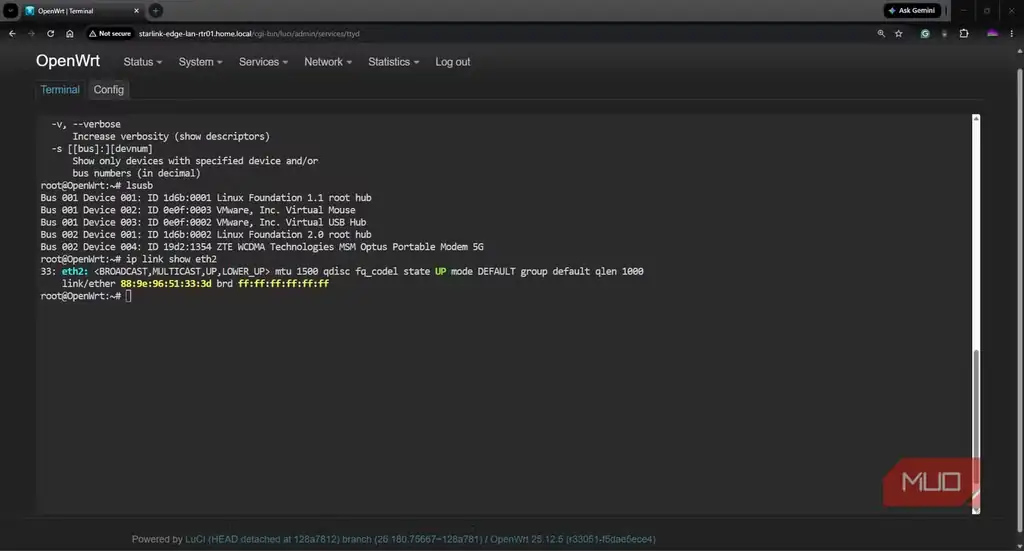Close the OpenWrt Terminal browser tab
Image resolution: width=1024 pixels, height=551 pixels.
pos(136,10)
